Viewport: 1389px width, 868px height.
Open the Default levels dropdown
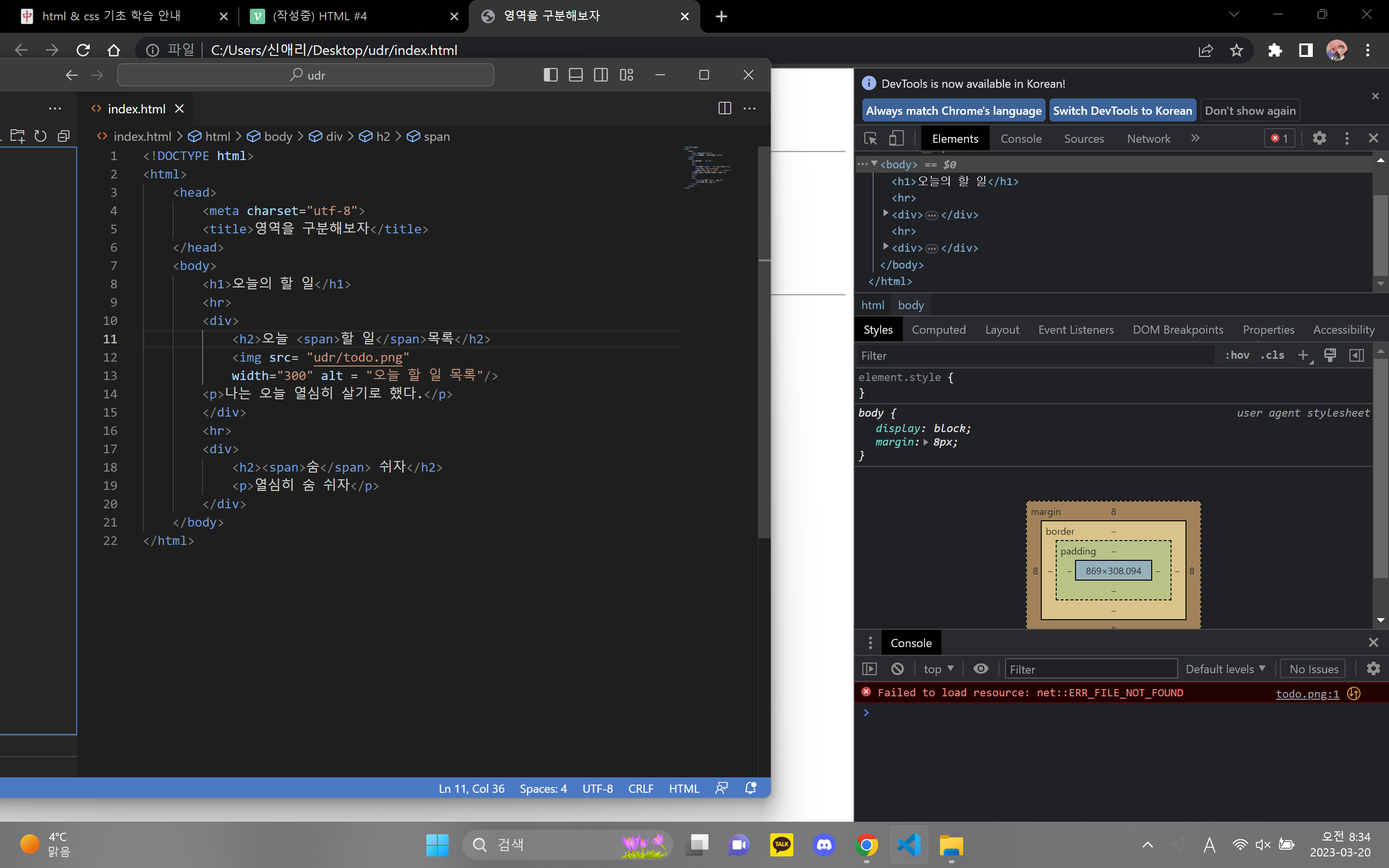1225,669
